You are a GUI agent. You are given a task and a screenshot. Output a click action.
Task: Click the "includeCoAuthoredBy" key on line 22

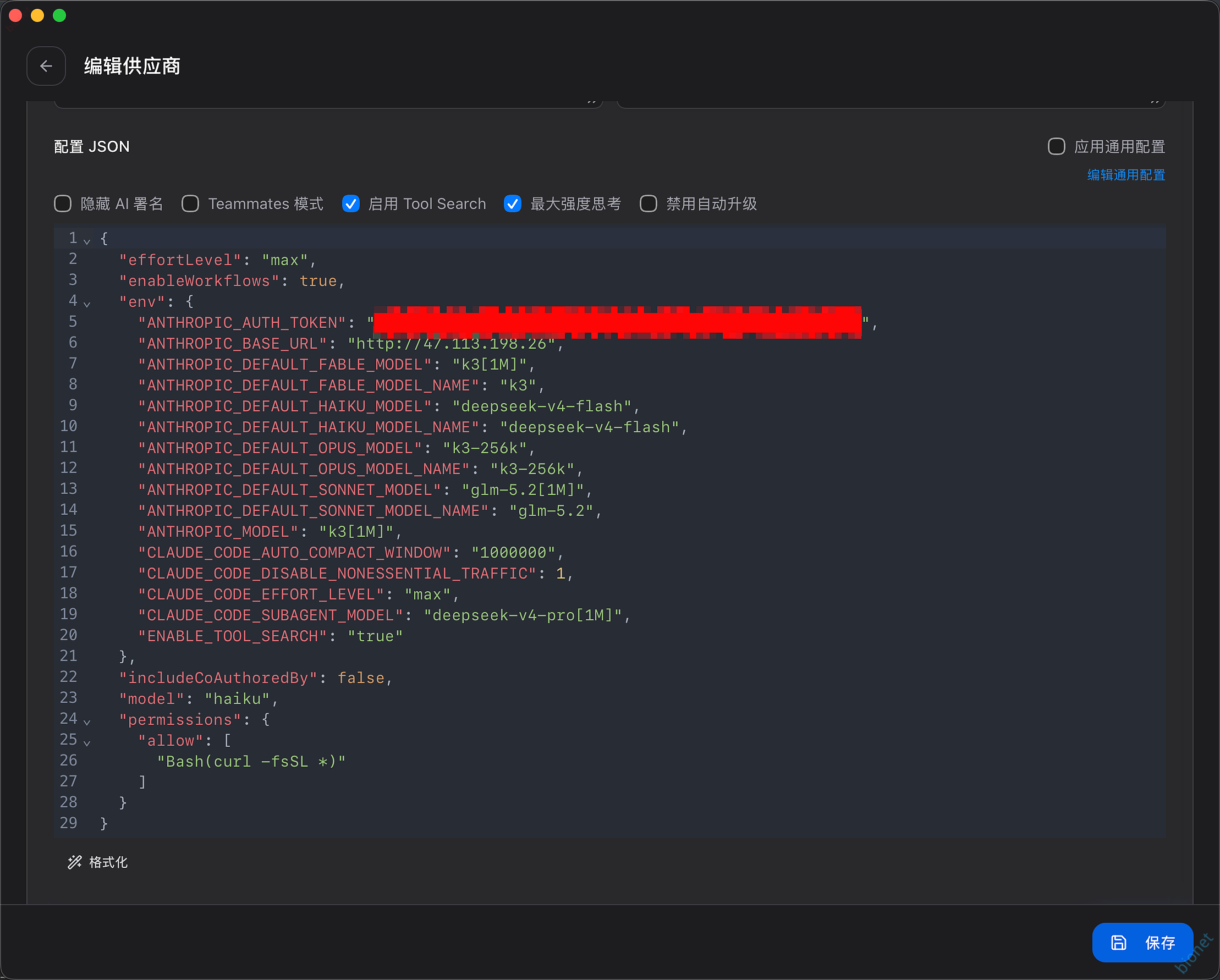click(218, 679)
